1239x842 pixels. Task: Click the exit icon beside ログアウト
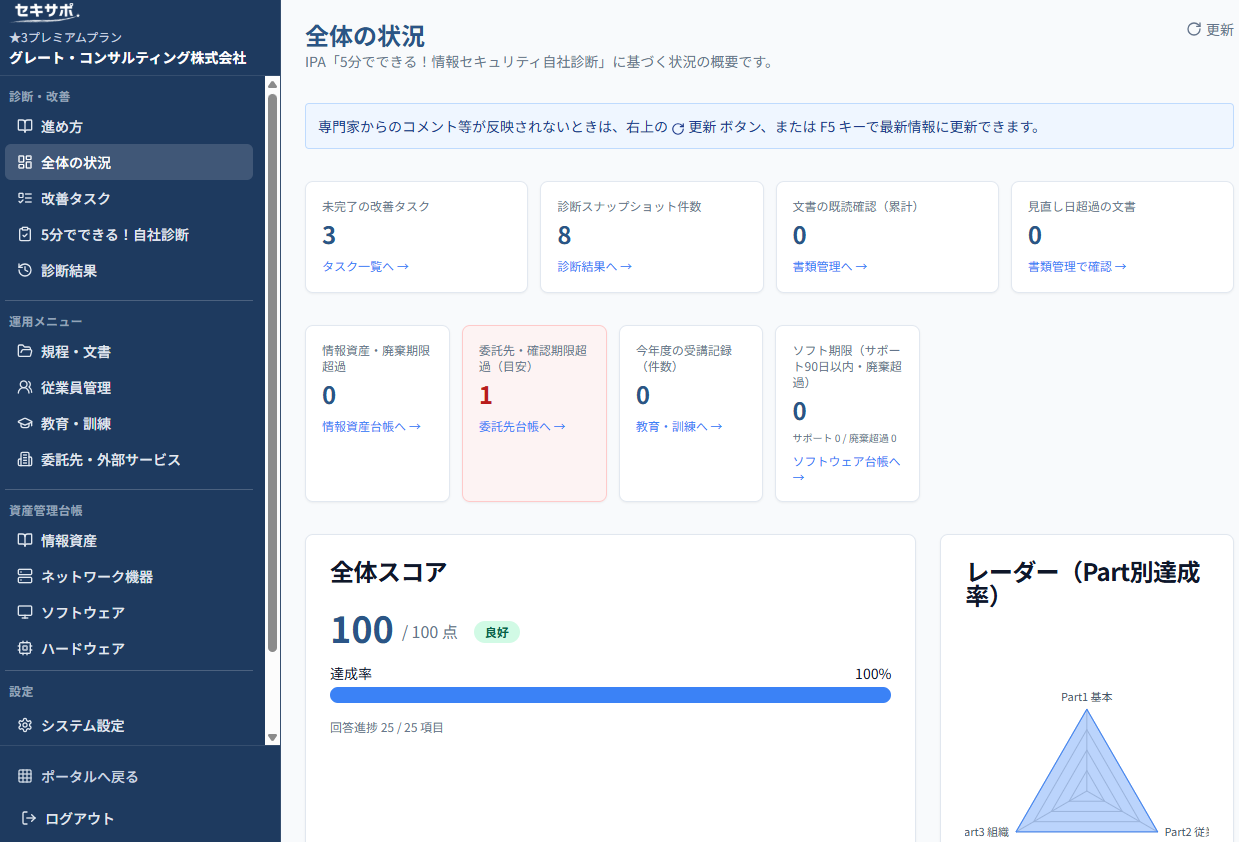[29, 819]
